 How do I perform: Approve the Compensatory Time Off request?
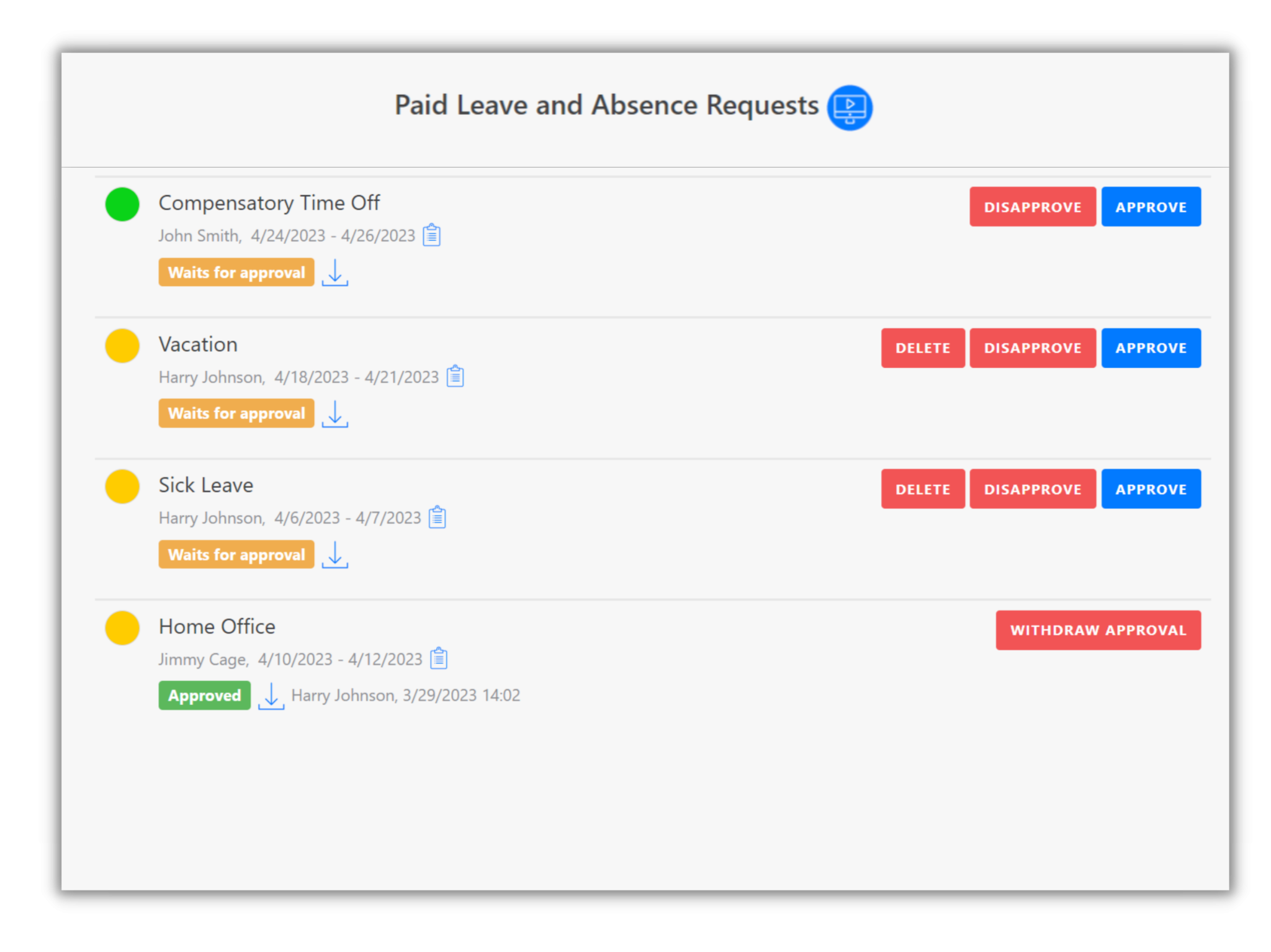coord(1151,206)
